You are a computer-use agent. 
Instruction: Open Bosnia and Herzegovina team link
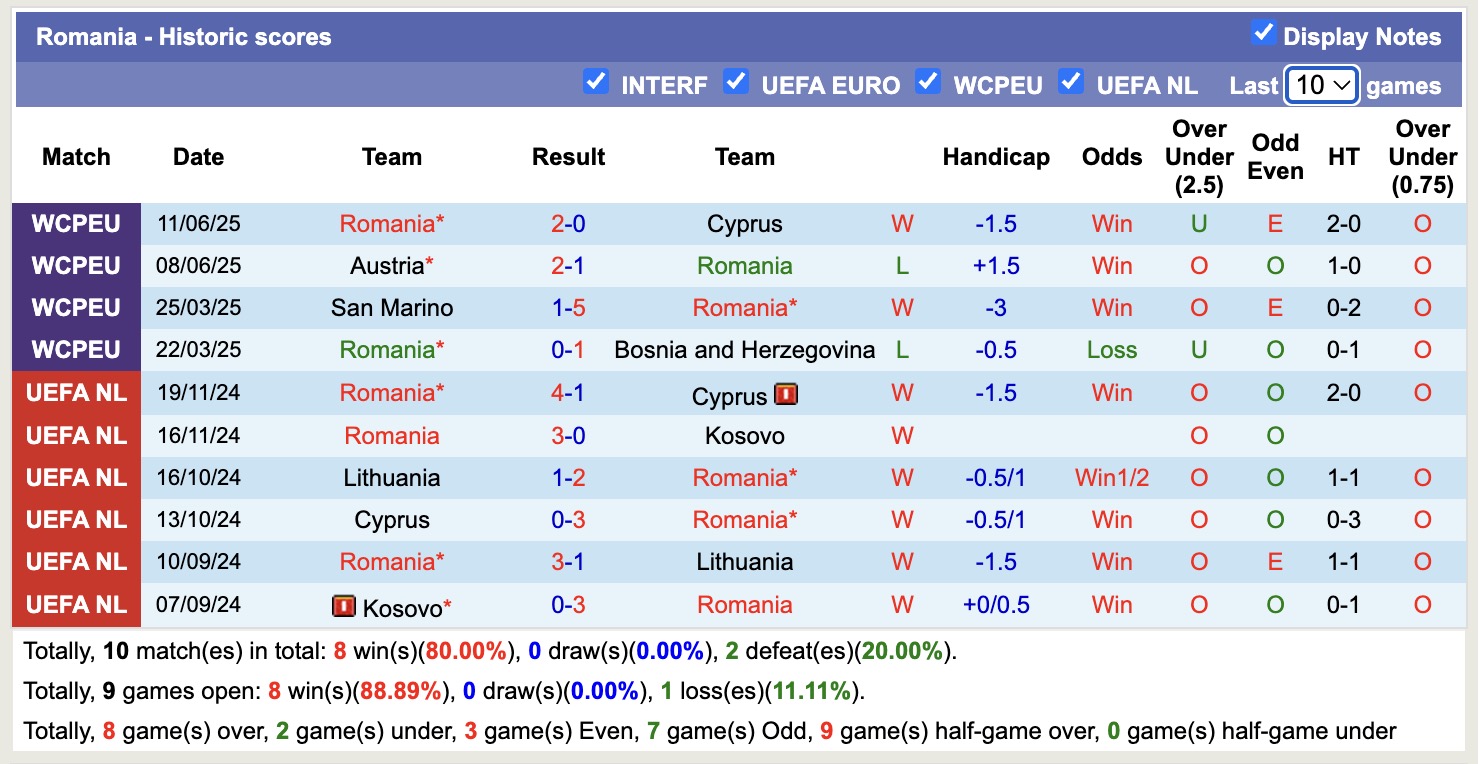[x=745, y=350]
